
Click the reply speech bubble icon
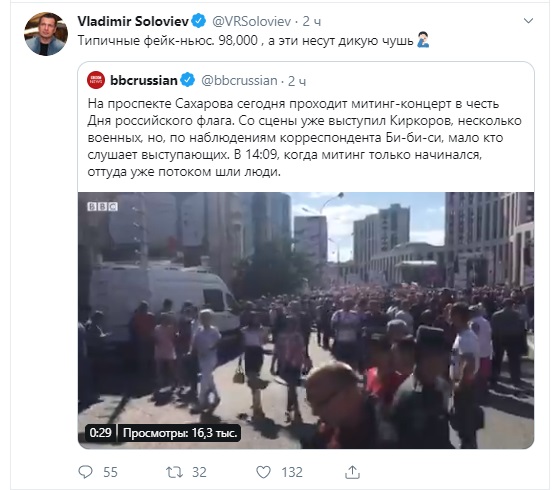point(85,472)
